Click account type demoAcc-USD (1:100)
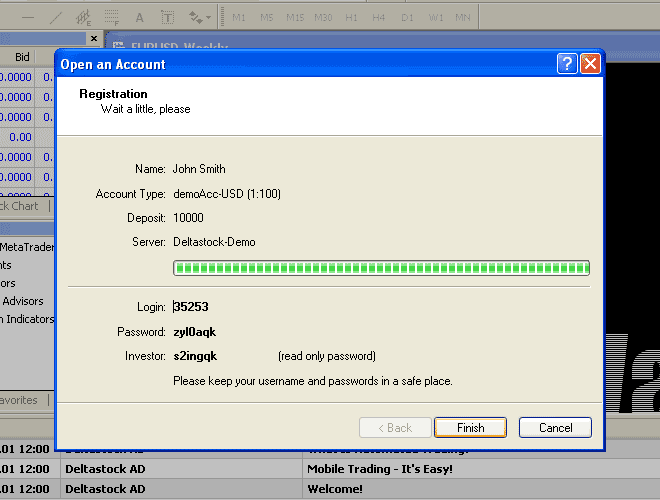The width and height of the screenshot is (660, 500). pyautogui.click(x=227, y=194)
